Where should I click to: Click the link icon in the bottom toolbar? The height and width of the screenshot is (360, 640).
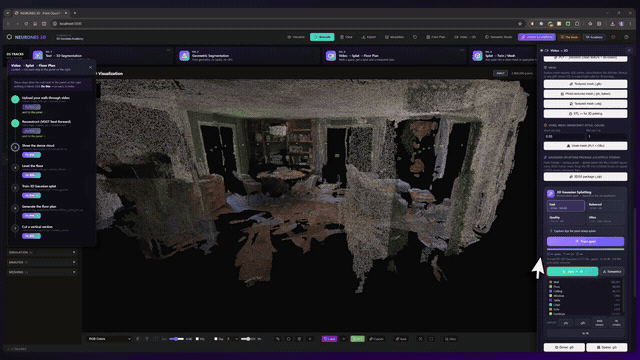pos(278,339)
